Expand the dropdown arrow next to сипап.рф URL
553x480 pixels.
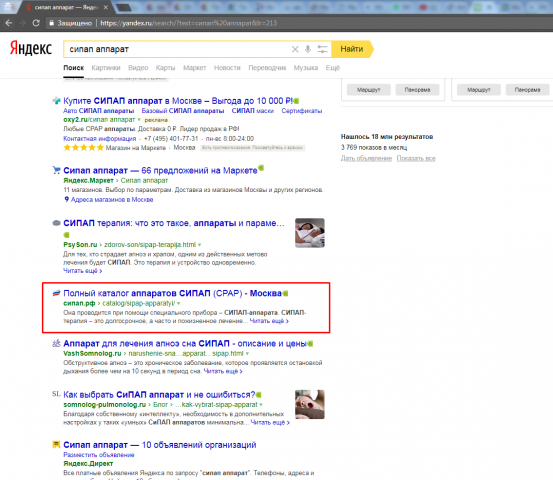179,303
